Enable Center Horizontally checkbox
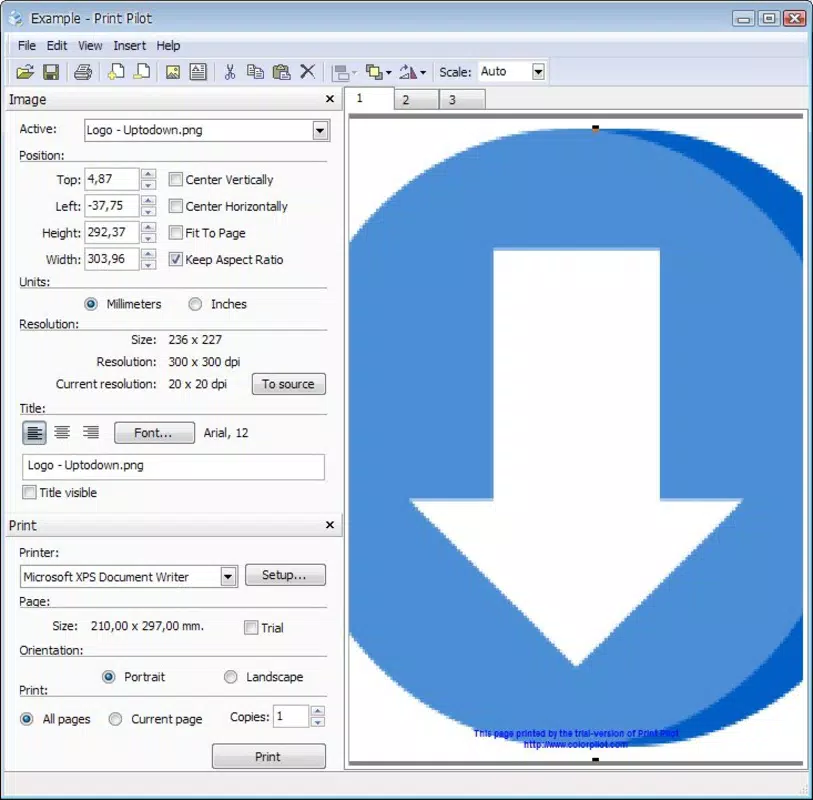 point(176,206)
